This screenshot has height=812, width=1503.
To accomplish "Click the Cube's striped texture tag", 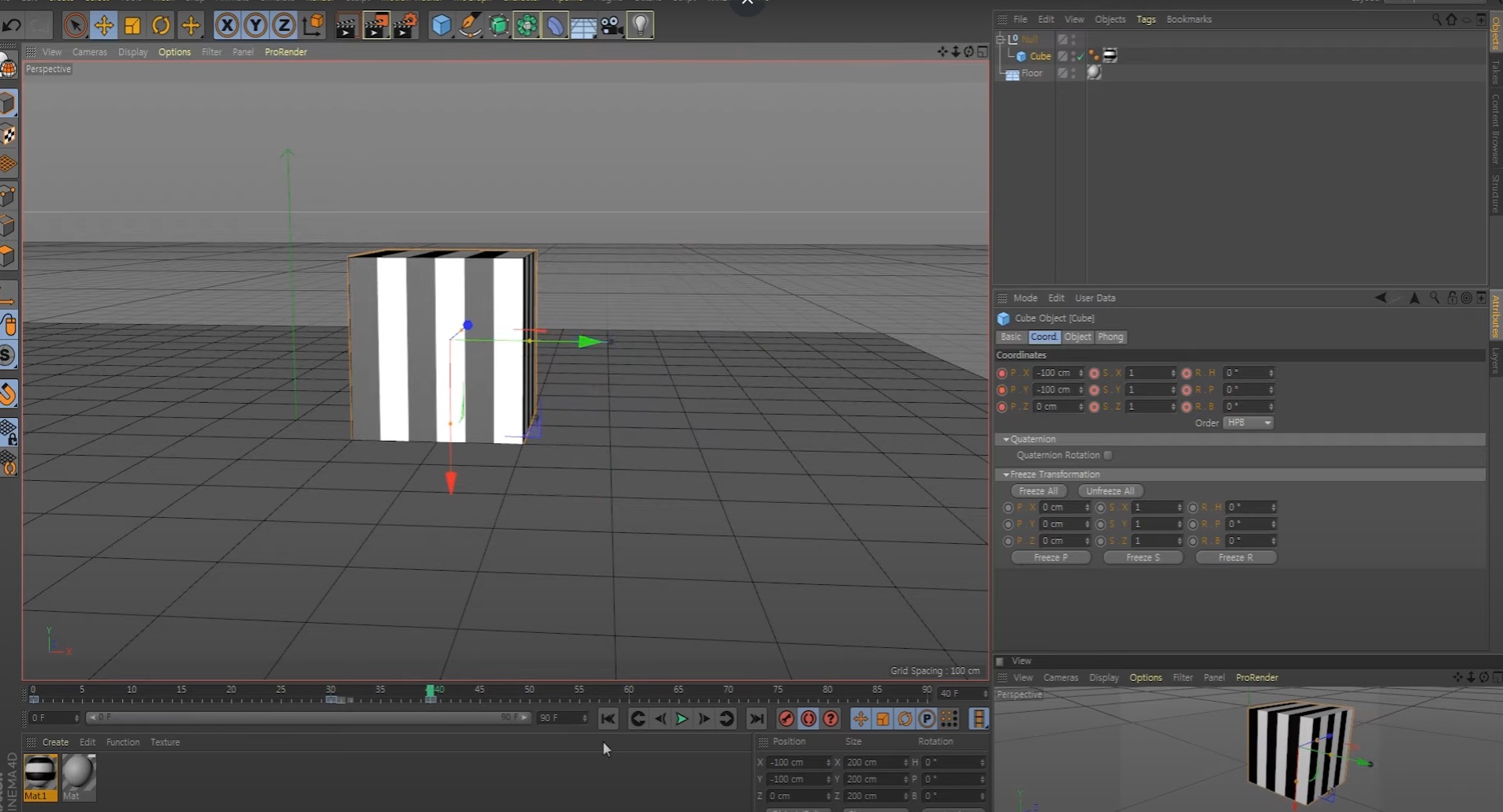I will (x=1110, y=55).
